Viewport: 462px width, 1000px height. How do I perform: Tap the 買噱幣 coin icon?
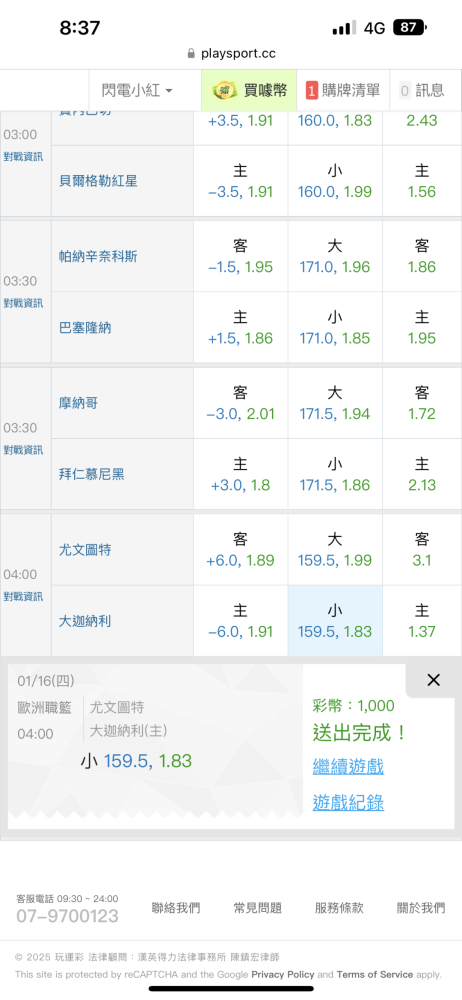point(224,91)
